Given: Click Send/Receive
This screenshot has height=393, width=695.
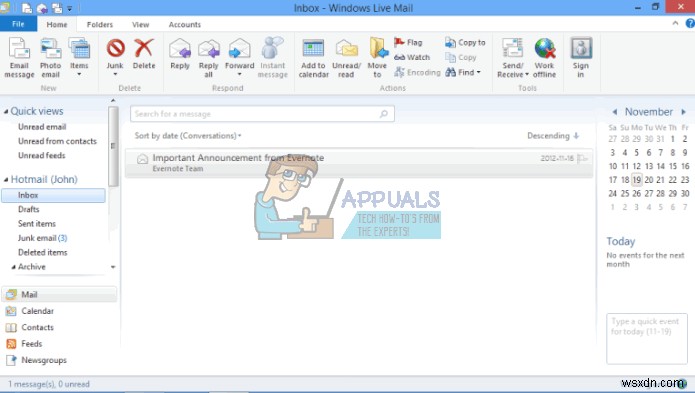Looking at the screenshot, I should pos(513,58).
